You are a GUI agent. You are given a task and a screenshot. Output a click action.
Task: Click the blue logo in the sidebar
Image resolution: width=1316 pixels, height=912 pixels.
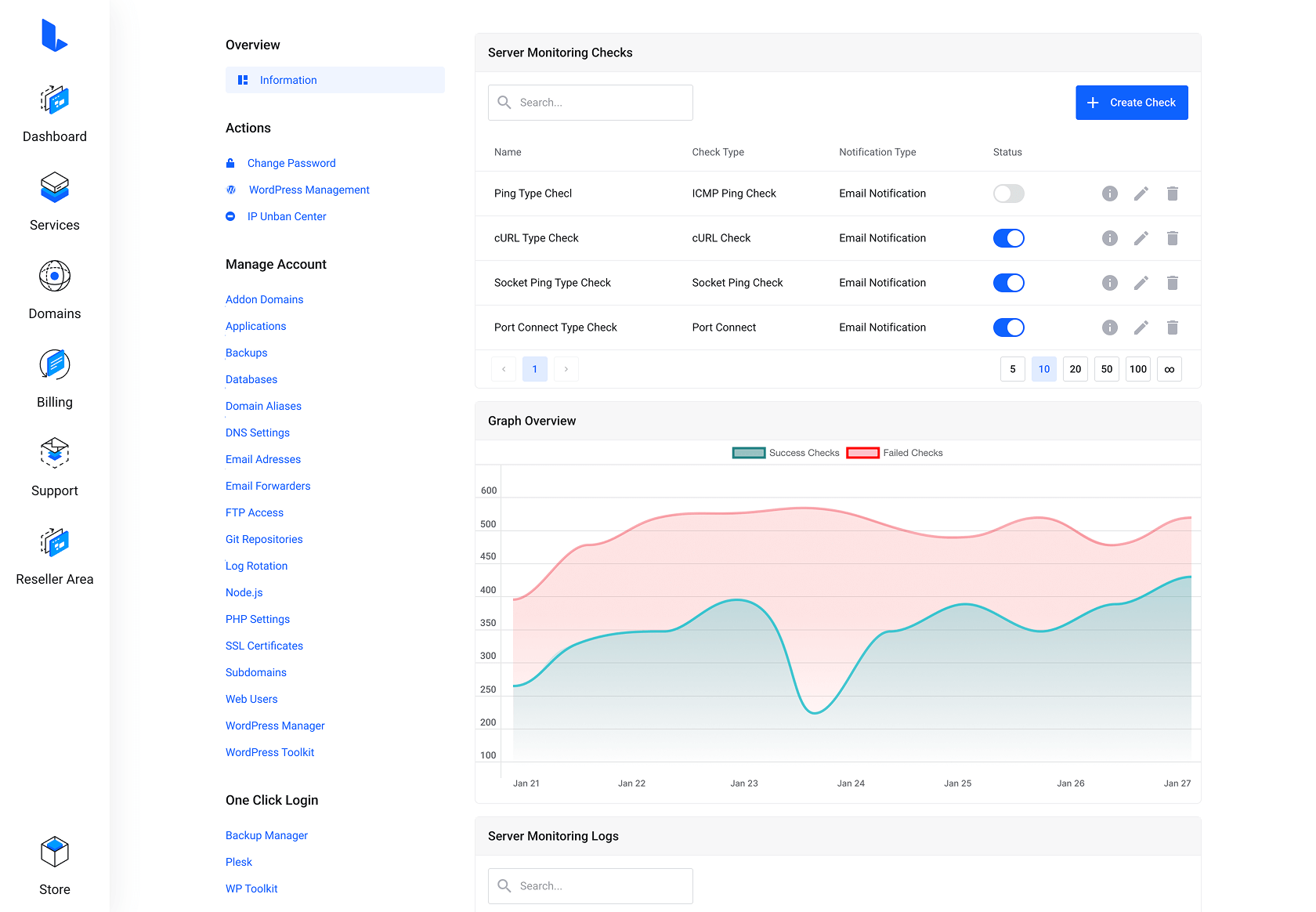(x=54, y=35)
